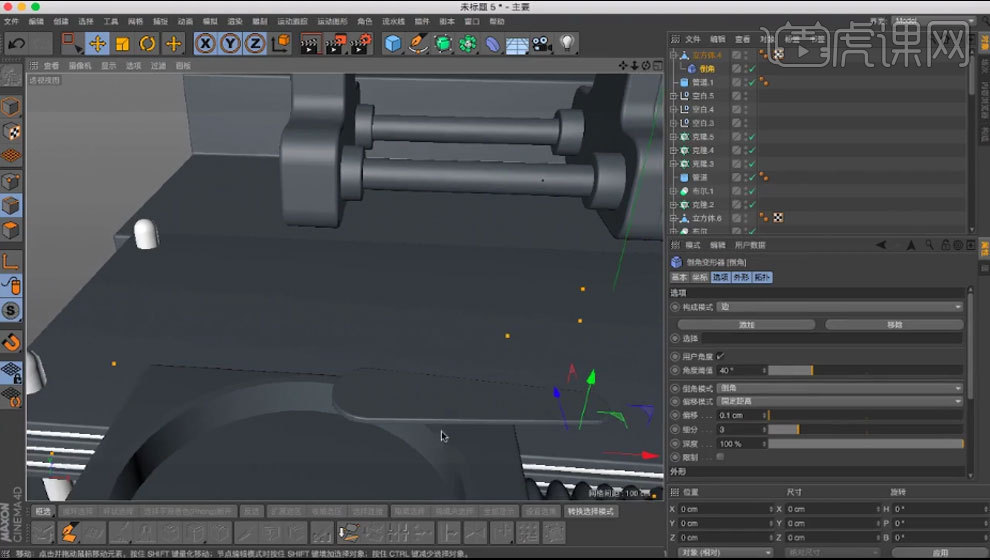Click the Undo arrow icon
Image resolution: width=990 pixels, height=560 pixels.
pyautogui.click(x=16, y=43)
